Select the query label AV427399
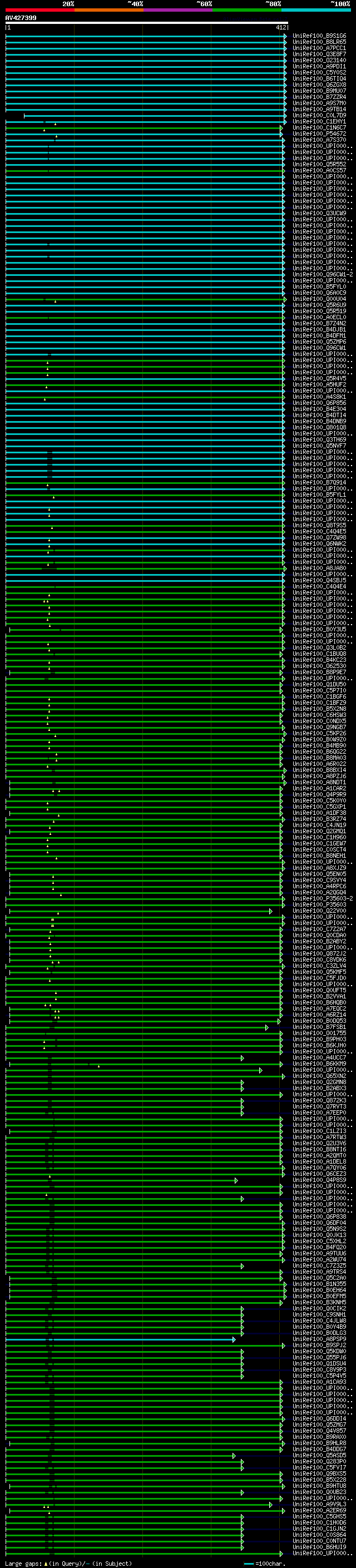Viewport: 356px width, 1568px height. click(x=21, y=18)
